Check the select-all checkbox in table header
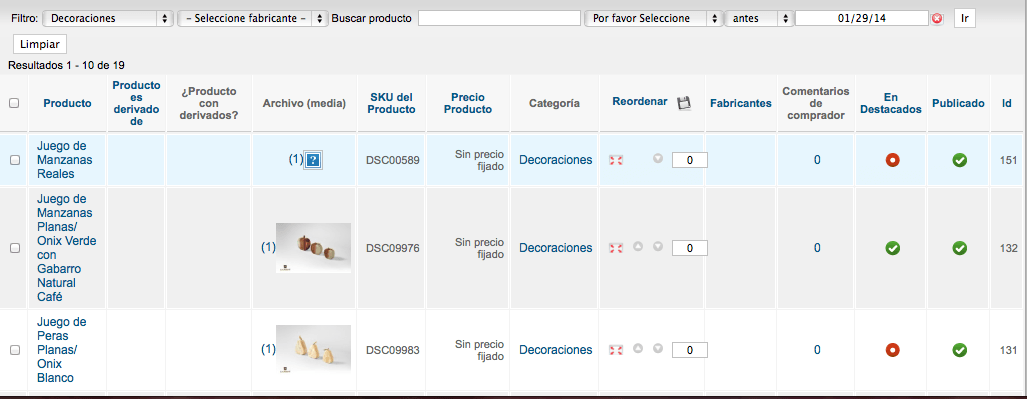 tap(14, 103)
